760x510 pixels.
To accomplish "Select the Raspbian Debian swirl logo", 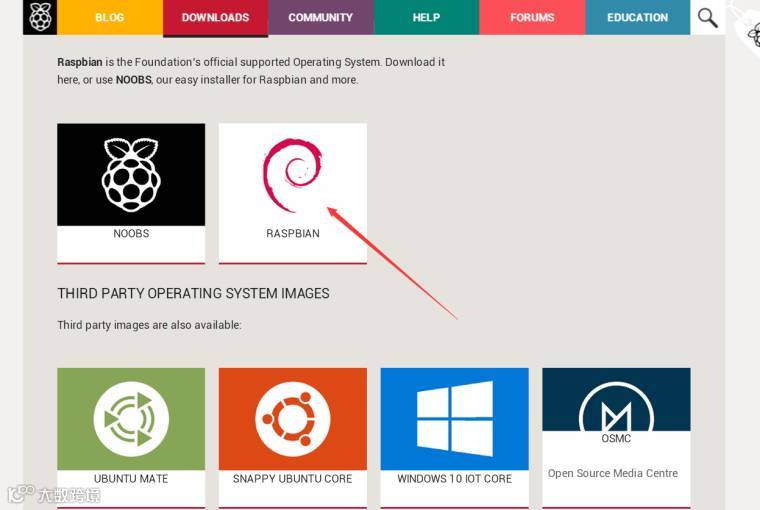I will tap(293, 175).
